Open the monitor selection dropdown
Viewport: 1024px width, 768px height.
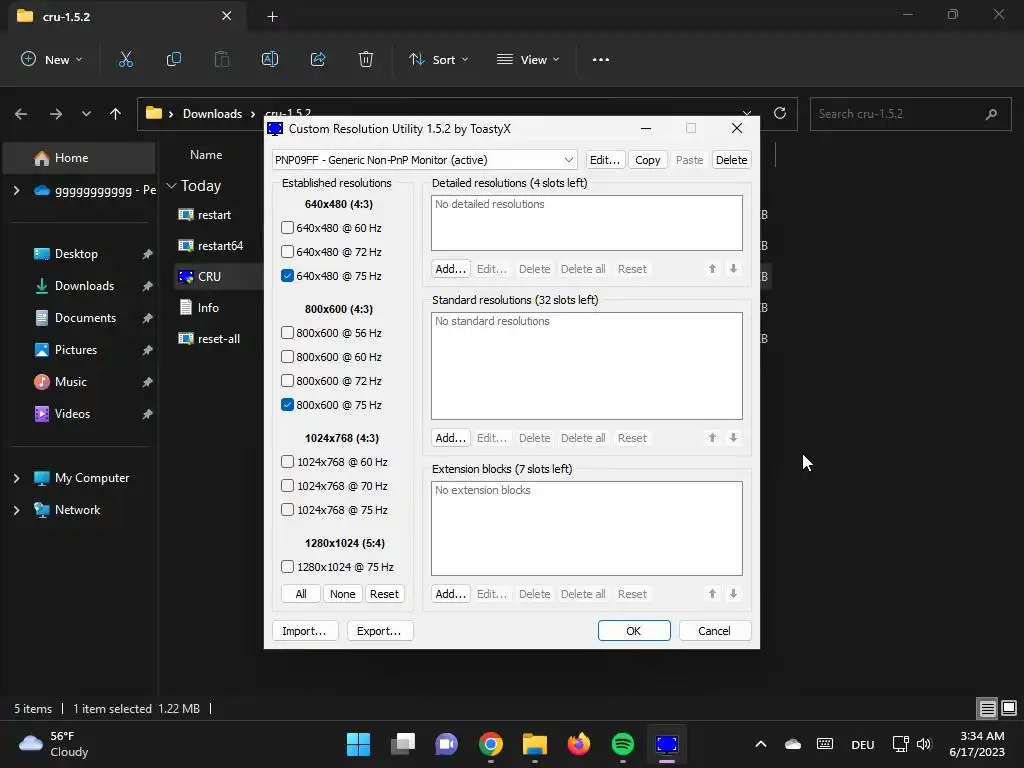pyautogui.click(x=425, y=160)
